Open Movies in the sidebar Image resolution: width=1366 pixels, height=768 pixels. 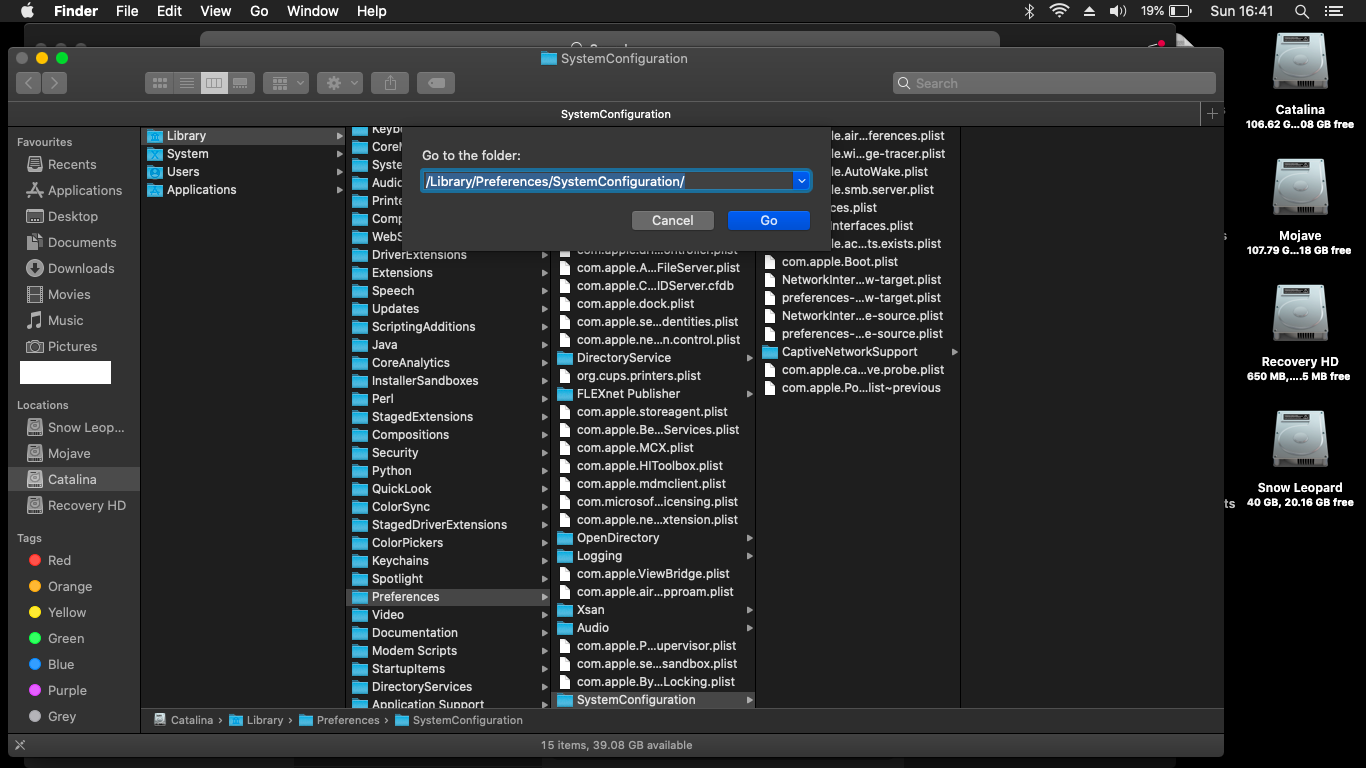coord(69,295)
